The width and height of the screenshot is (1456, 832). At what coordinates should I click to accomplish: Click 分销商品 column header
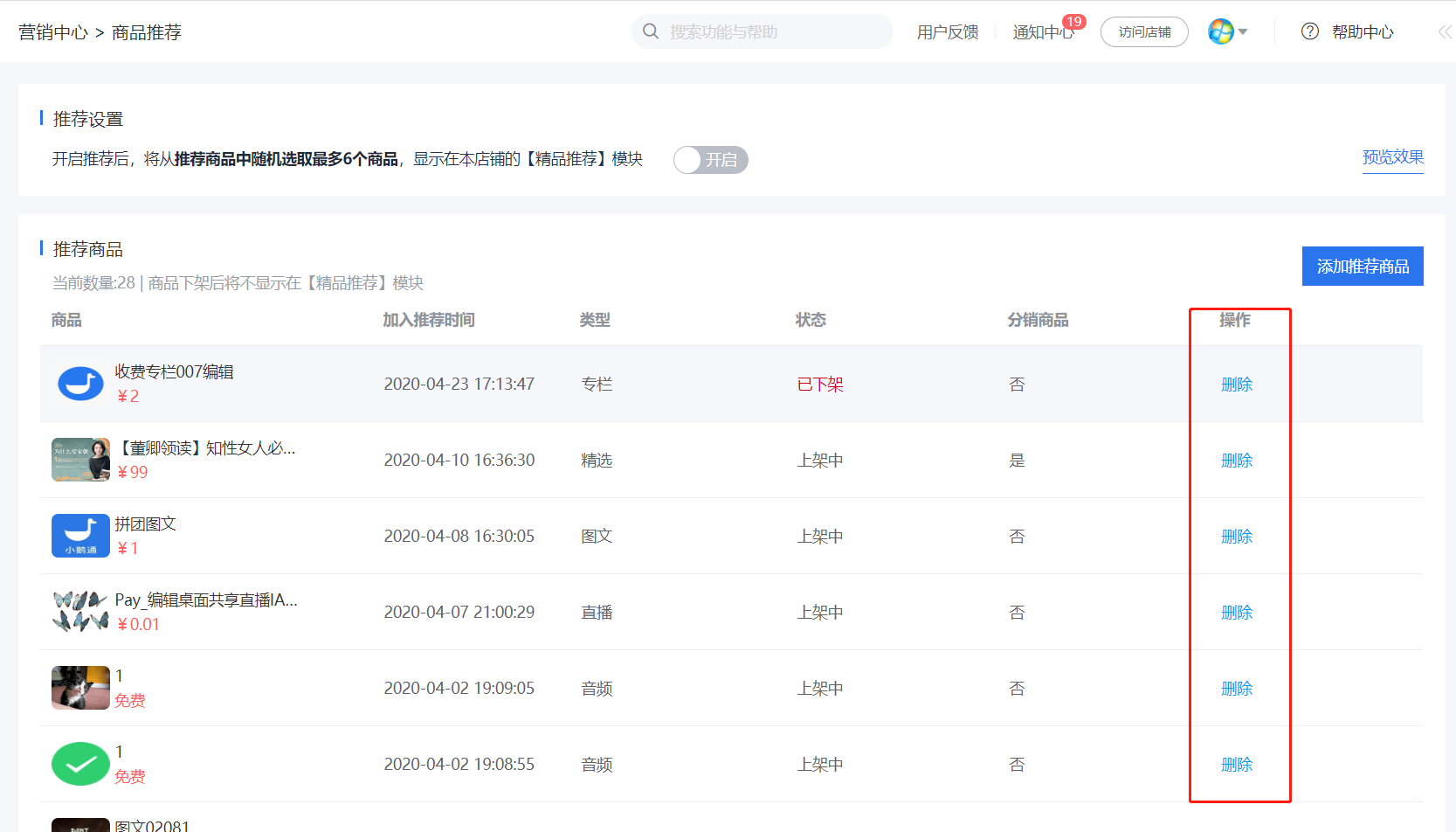pos(1038,320)
